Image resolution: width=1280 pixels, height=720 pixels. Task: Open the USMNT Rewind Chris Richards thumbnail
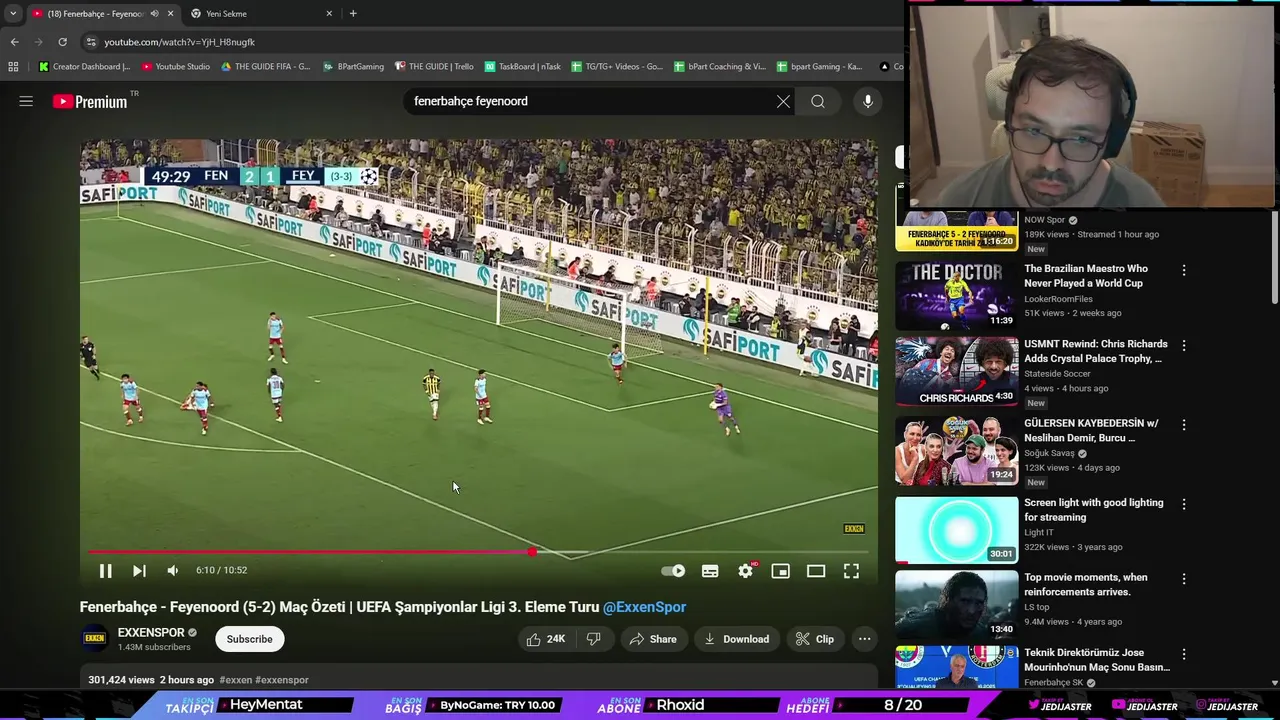point(956,371)
